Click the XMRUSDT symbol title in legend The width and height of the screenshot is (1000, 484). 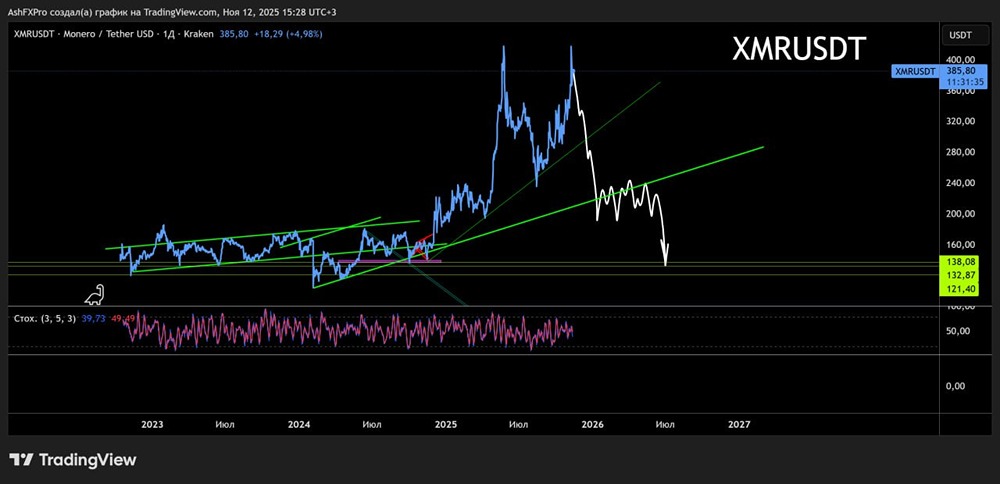(33, 34)
